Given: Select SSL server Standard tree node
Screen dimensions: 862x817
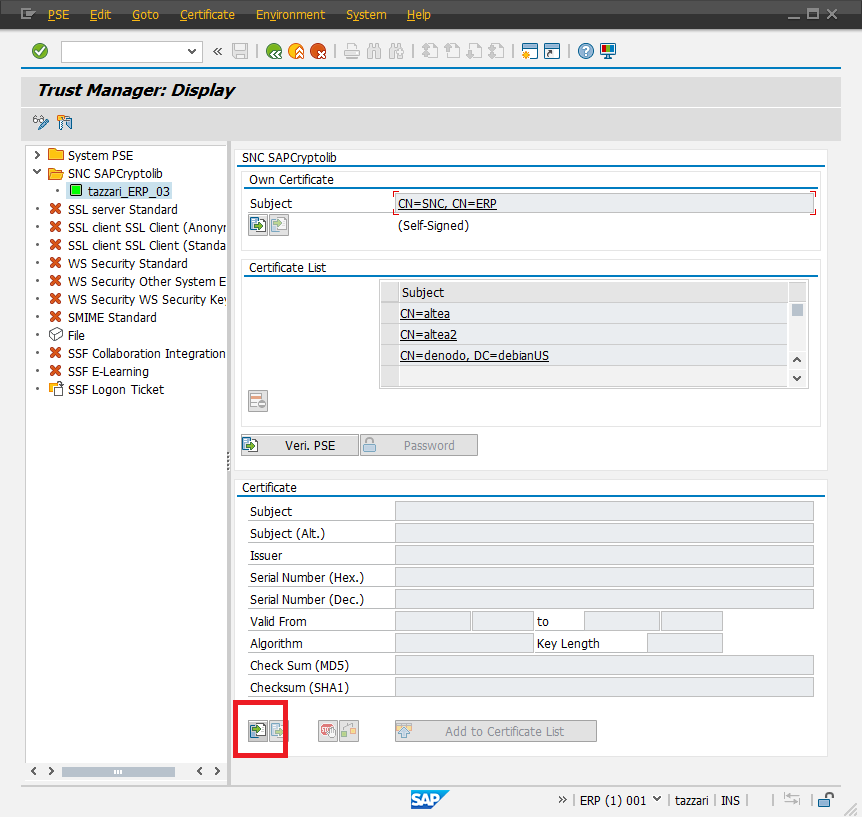Looking at the screenshot, I should pyautogui.click(x=123, y=209).
